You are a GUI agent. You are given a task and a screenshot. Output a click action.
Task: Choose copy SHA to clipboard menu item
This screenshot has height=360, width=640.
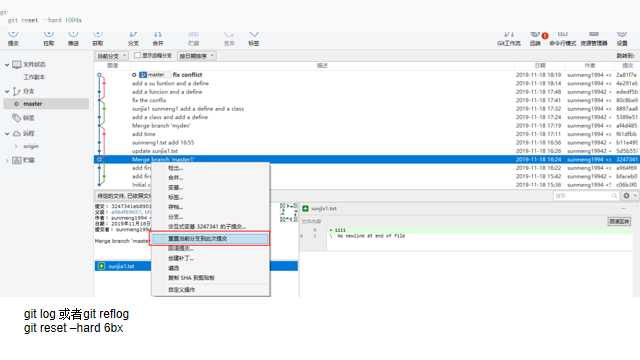click(x=210, y=278)
